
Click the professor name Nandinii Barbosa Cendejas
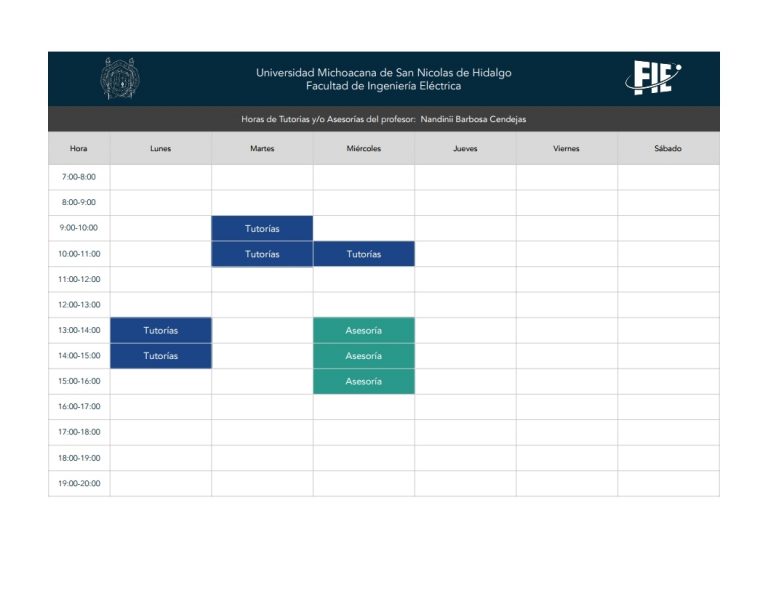click(x=473, y=119)
